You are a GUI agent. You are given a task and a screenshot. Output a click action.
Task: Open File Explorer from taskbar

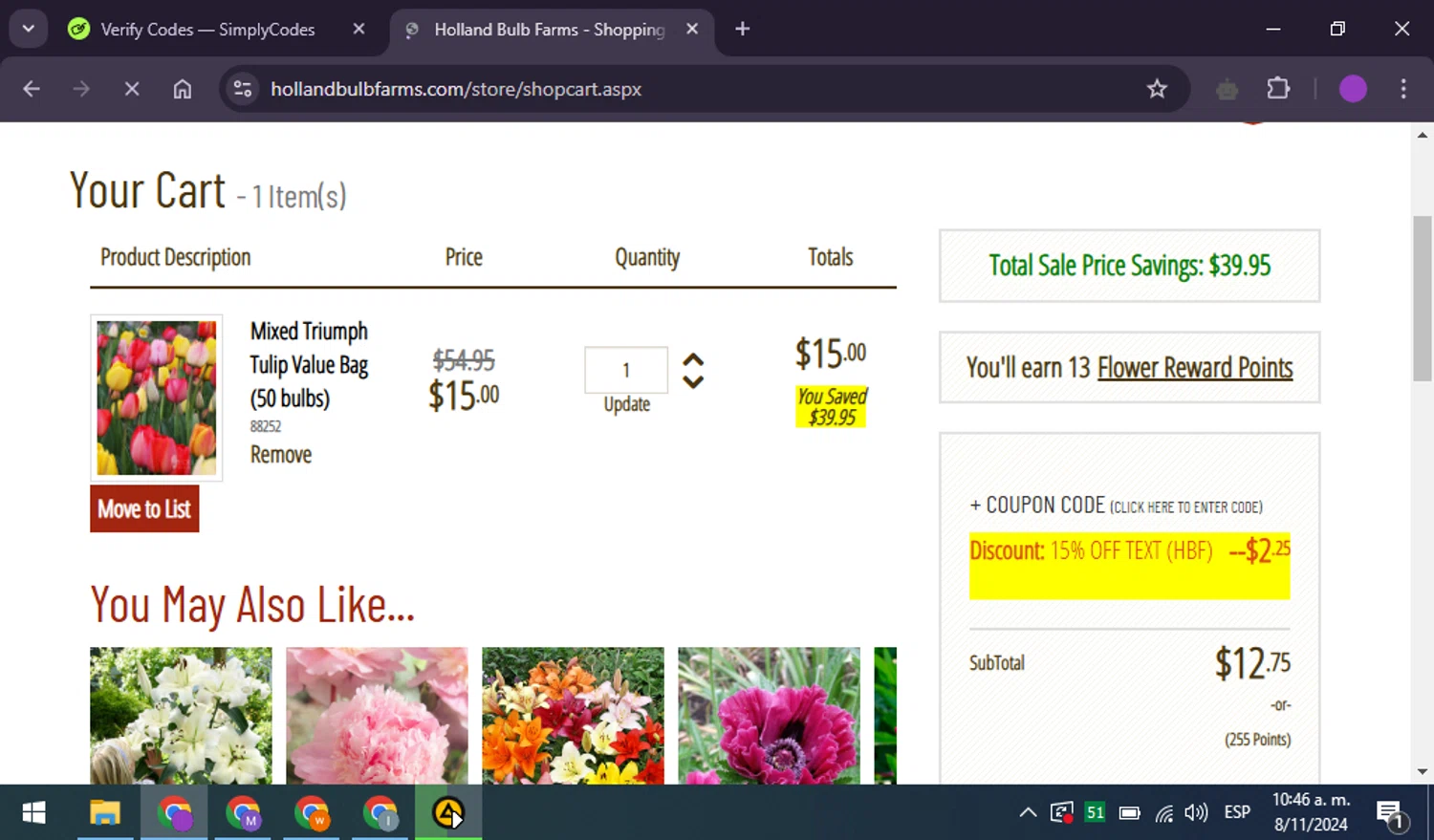105,813
